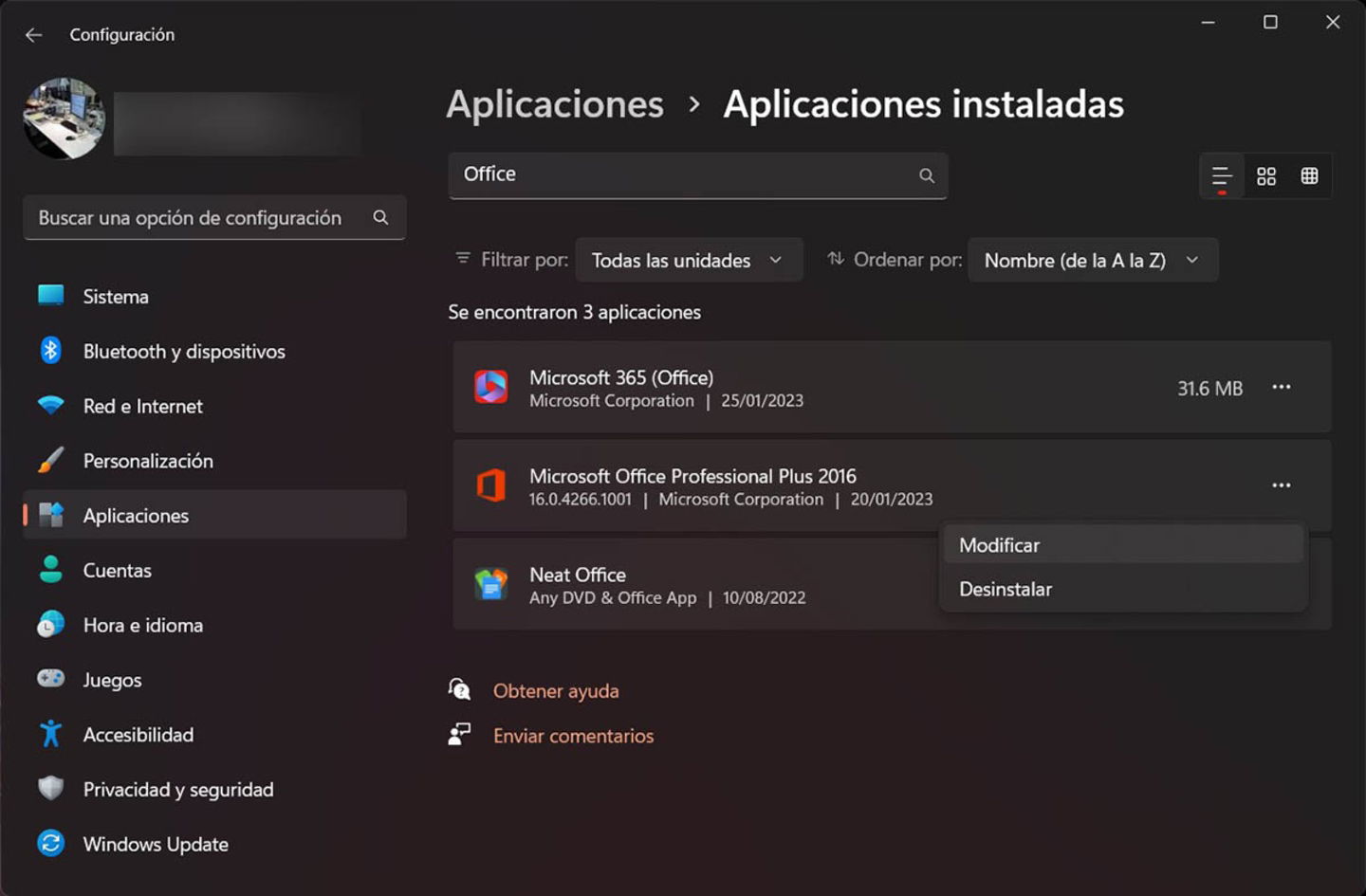The image size is (1366, 896).
Task: Open Hora e idioma settings
Action: click(214, 625)
